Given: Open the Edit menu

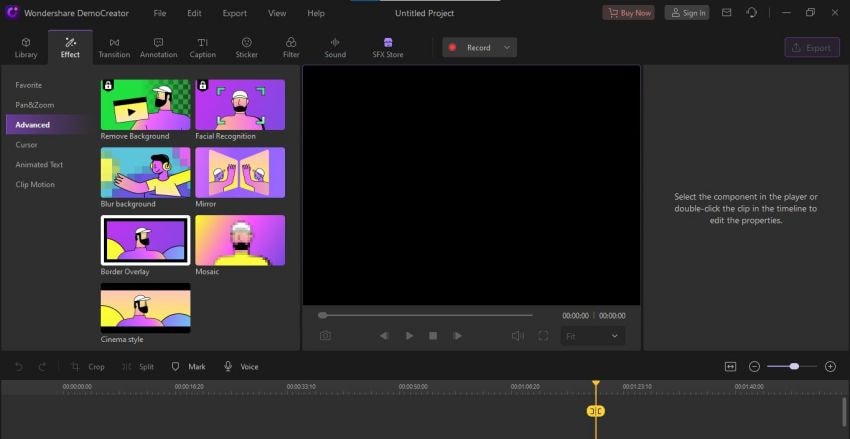Looking at the screenshot, I should [x=194, y=13].
